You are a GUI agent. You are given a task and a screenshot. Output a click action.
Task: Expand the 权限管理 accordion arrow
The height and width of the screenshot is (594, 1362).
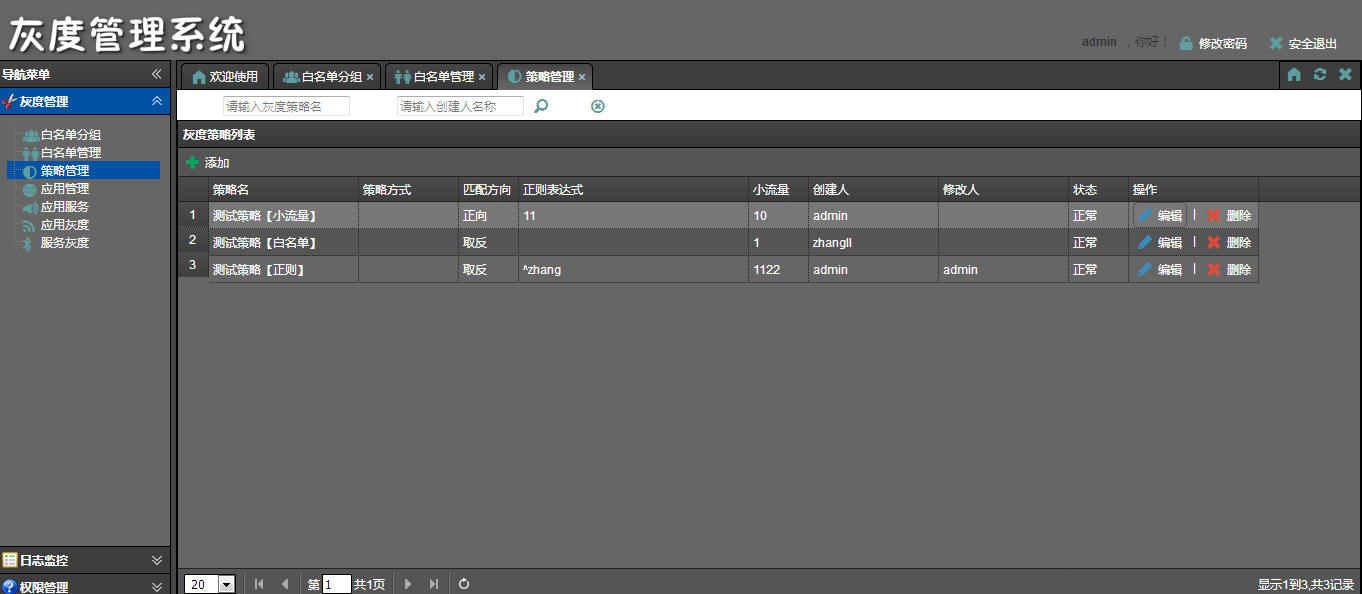tap(156, 587)
